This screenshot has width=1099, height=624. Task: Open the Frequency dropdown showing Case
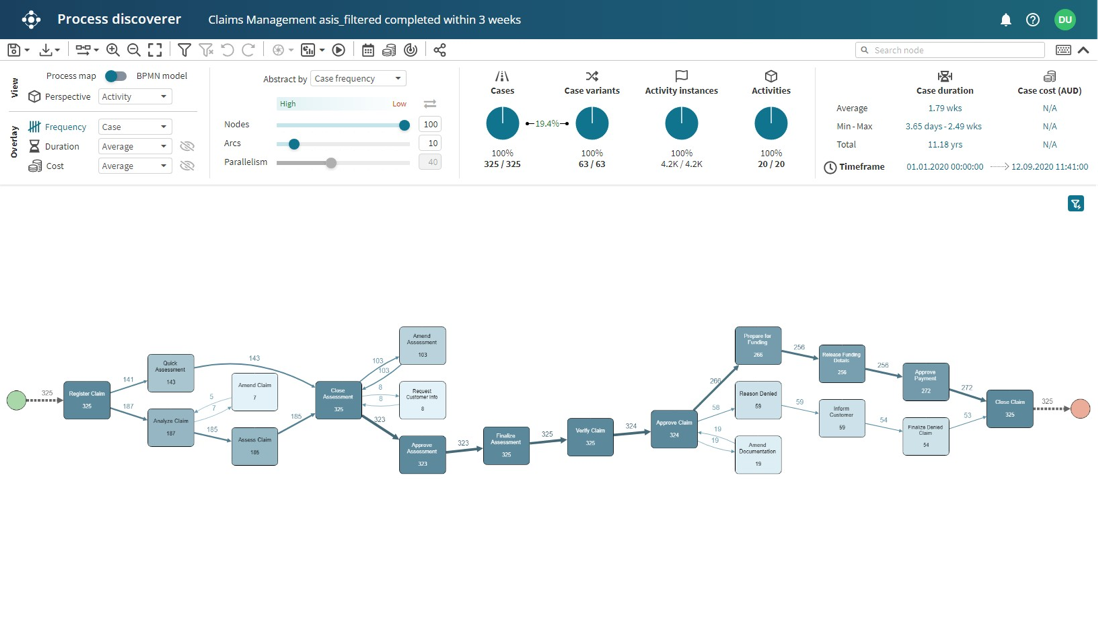pyautogui.click(x=135, y=127)
